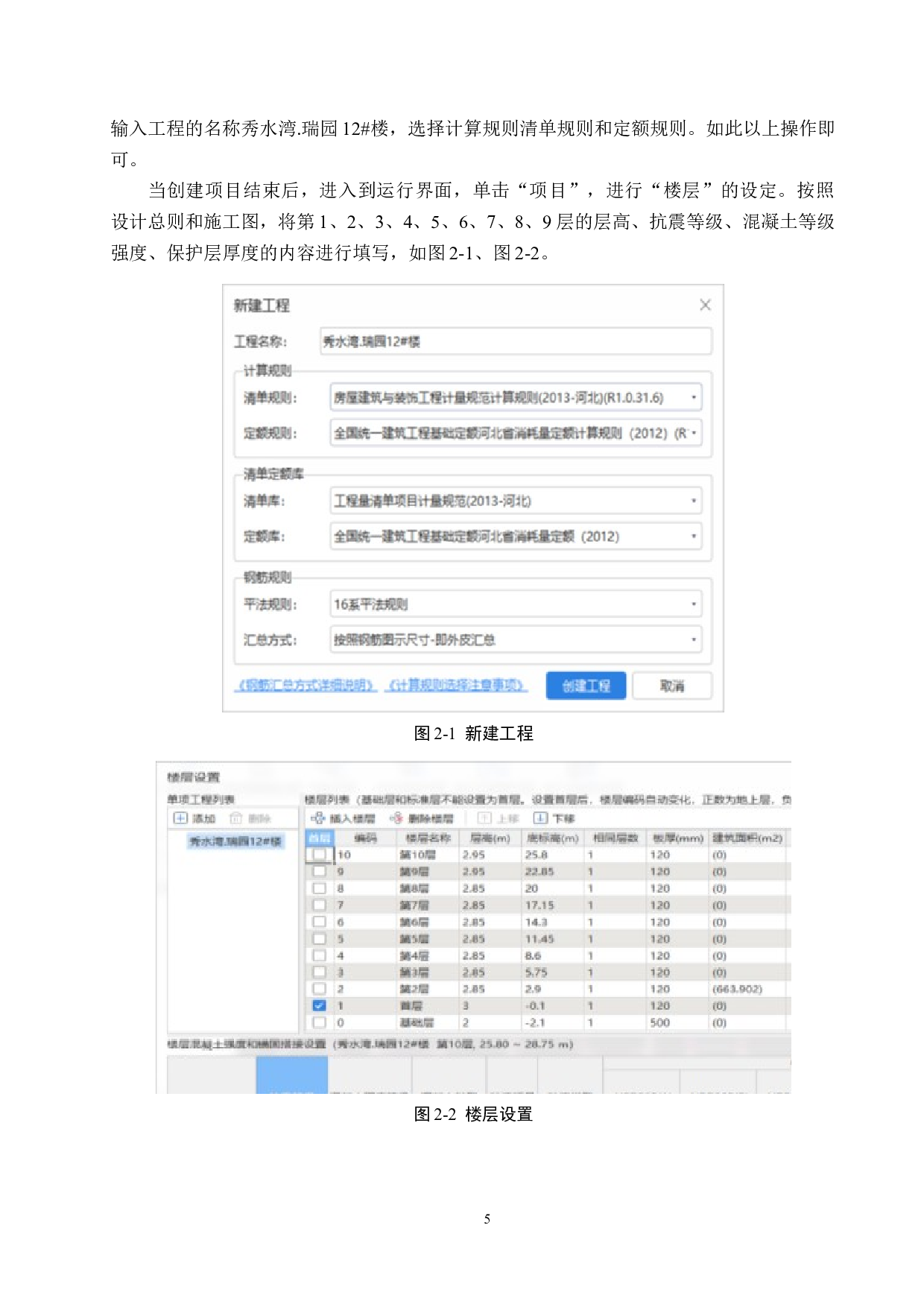Image resolution: width=924 pixels, height=1307 pixels.
Task: Click the 建筑面积(m2) column header
Action: tap(747, 838)
